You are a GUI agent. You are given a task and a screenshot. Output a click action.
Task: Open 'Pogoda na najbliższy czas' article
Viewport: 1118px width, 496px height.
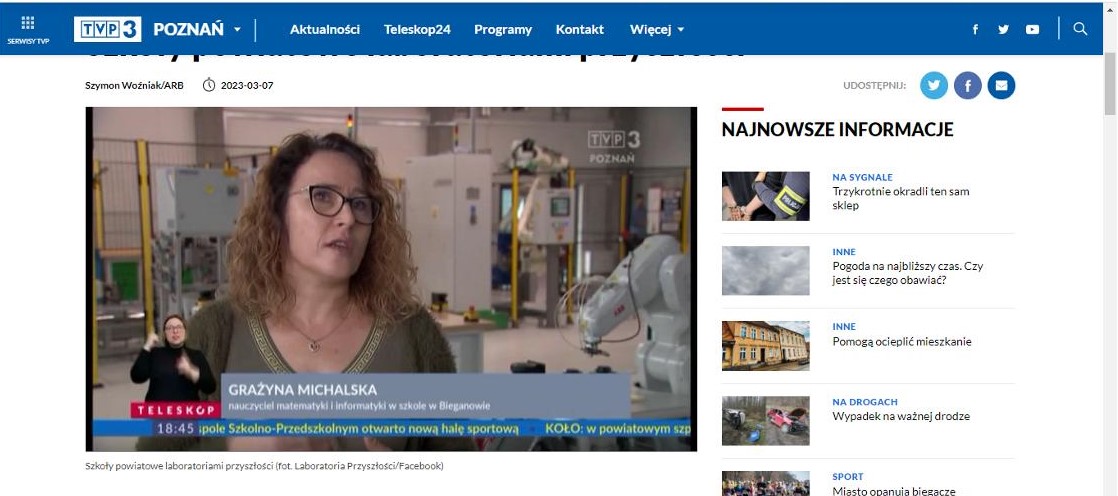tap(908, 273)
